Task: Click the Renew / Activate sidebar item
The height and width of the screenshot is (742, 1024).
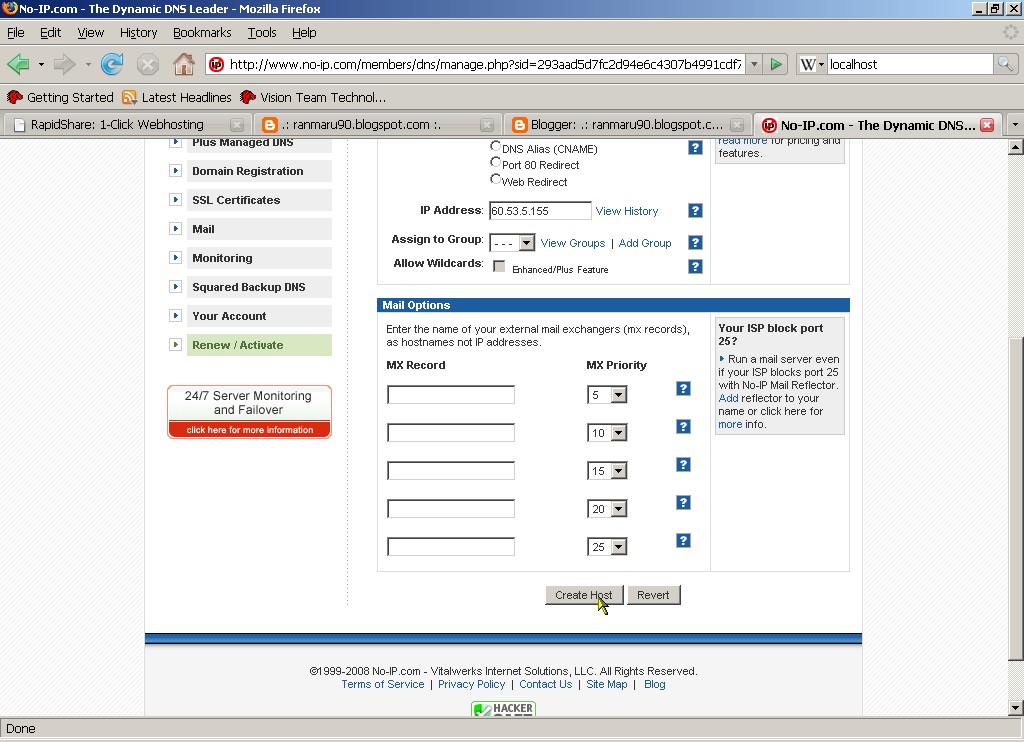Action: [x=259, y=345]
